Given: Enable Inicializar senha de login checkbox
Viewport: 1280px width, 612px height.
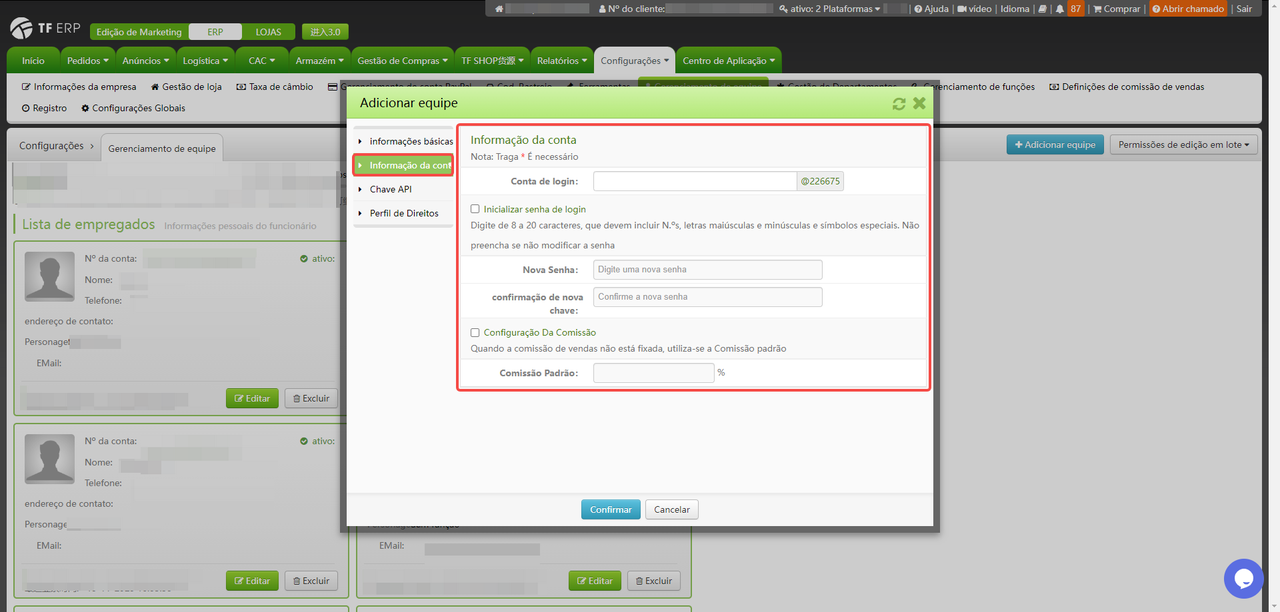Looking at the screenshot, I should tap(475, 209).
